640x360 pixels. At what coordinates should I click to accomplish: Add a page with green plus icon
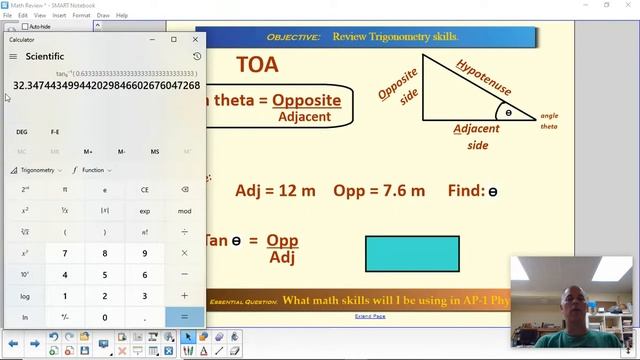53,351
